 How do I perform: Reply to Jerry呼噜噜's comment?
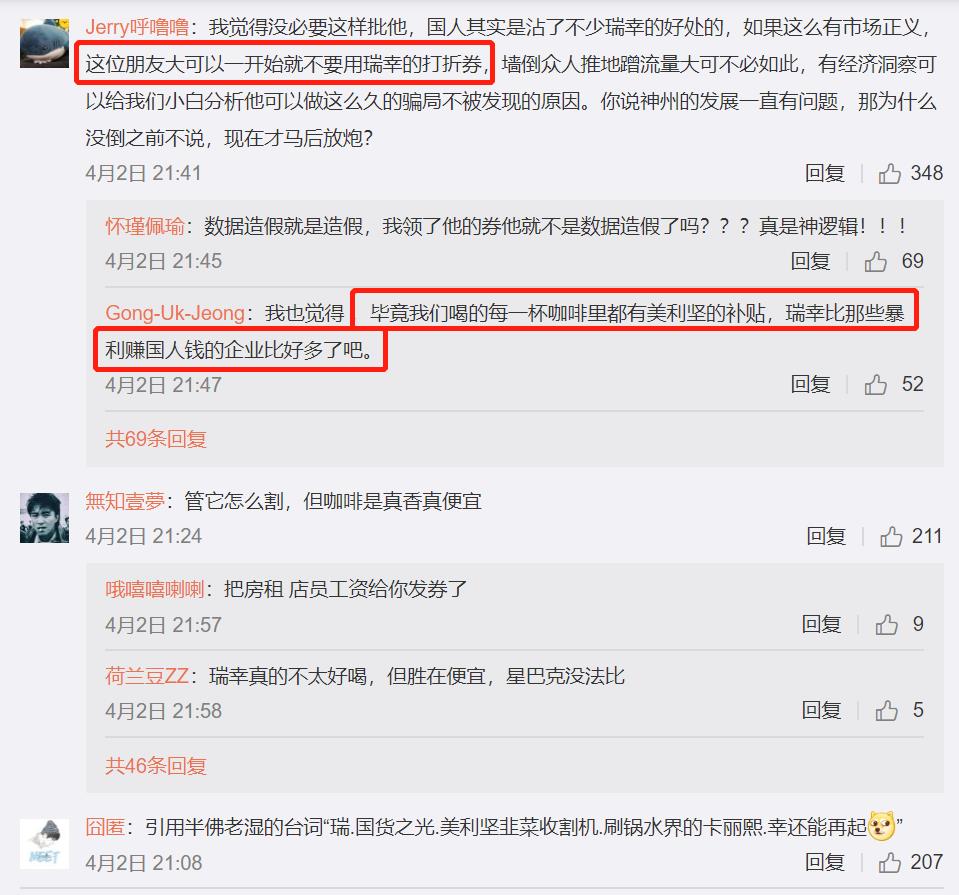pos(824,174)
